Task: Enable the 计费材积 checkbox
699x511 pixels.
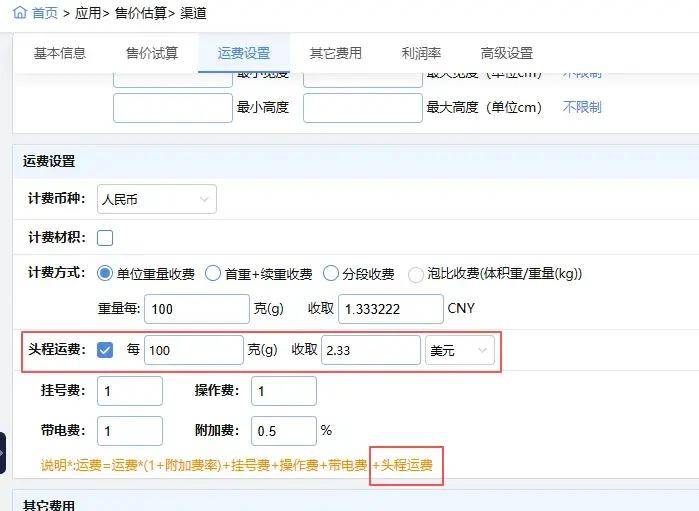Action: [105, 238]
